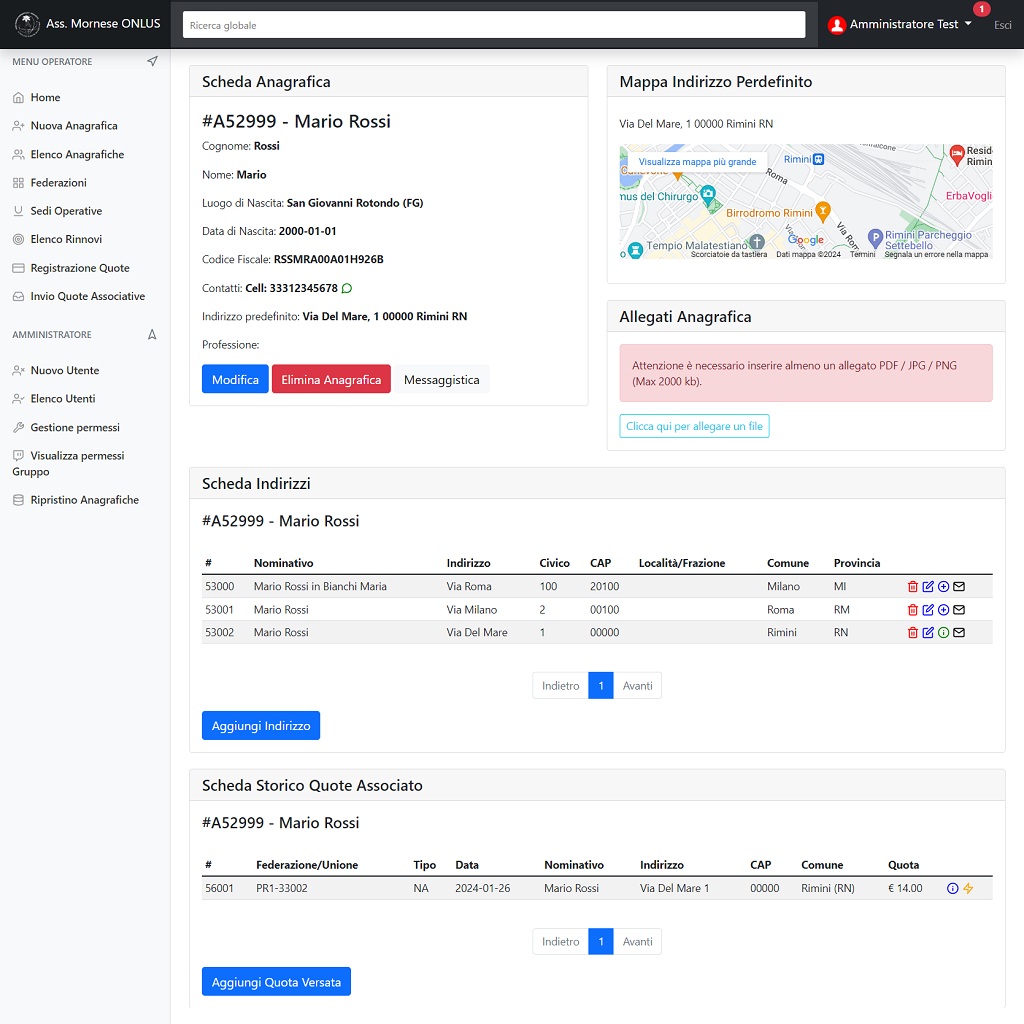The image size is (1024, 1024).
Task: Open Elenco Anagrafiche in sidebar
Action: point(77,155)
